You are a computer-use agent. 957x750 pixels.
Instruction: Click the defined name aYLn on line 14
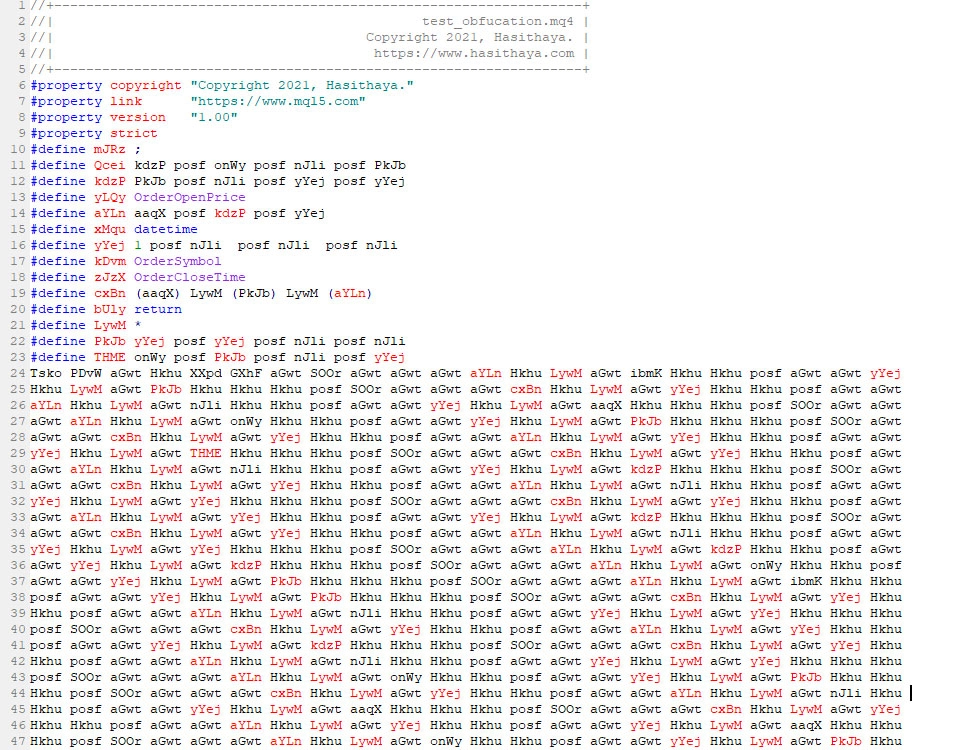[x=110, y=213]
